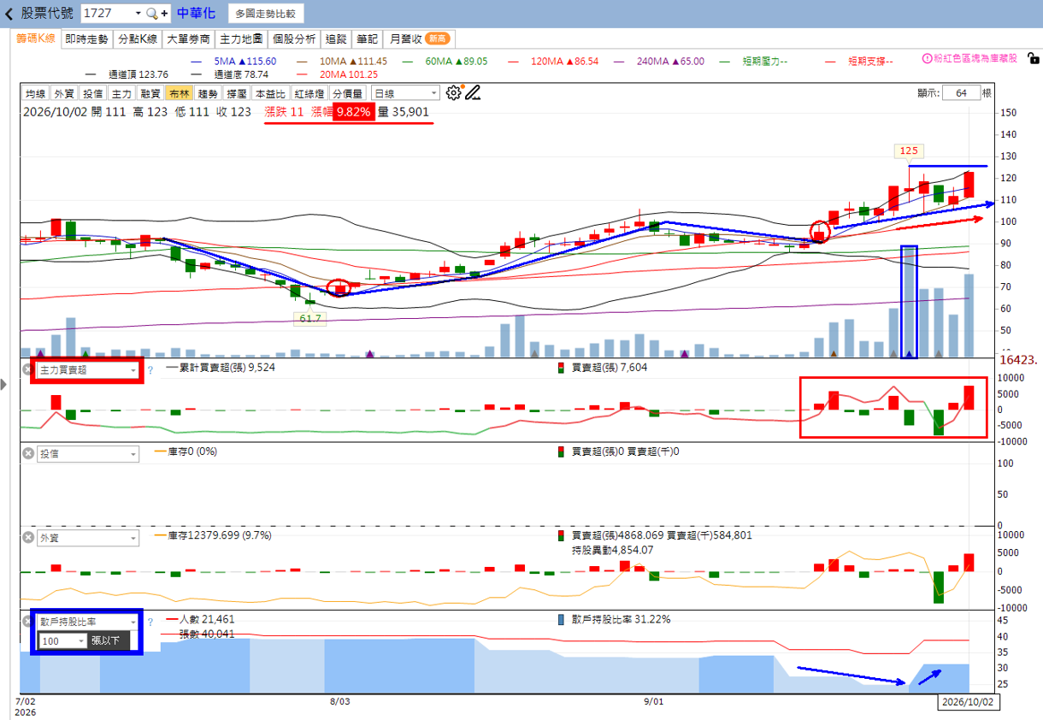Turn off the 布林 Bollinger overlay

(x=179, y=94)
